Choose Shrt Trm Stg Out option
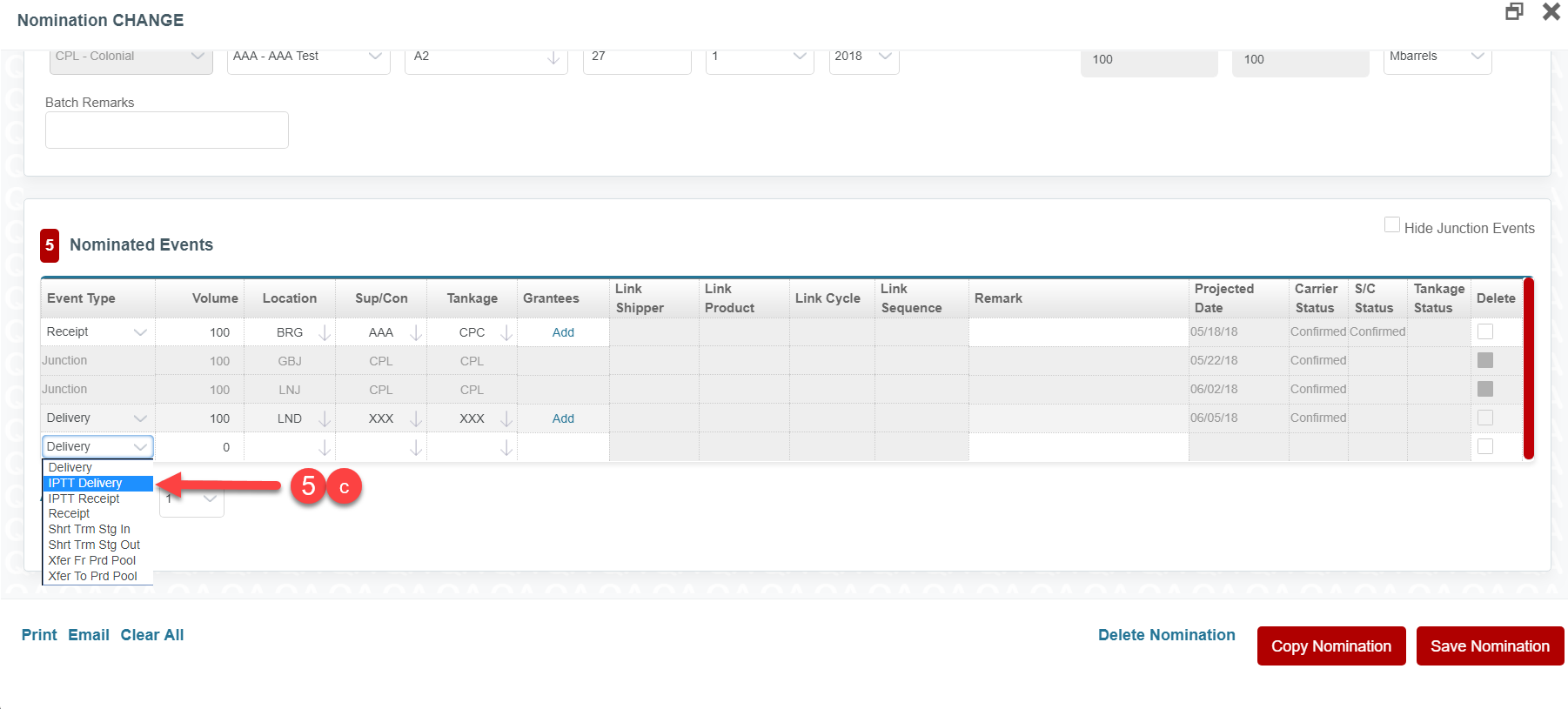Image resolution: width=1568 pixels, height=709 pixels. 94,545
